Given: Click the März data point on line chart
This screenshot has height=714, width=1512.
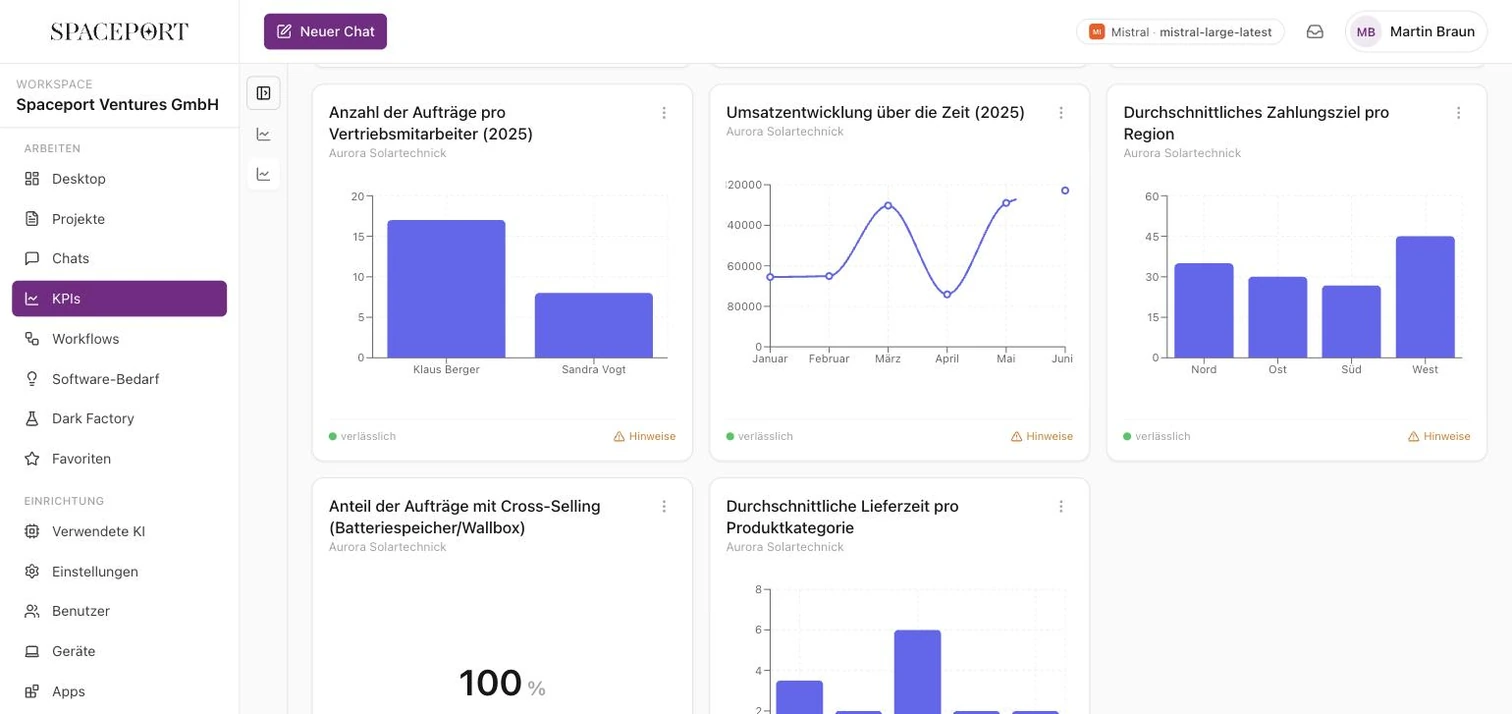Looking at the screenshot, I should tap(888, 205).
